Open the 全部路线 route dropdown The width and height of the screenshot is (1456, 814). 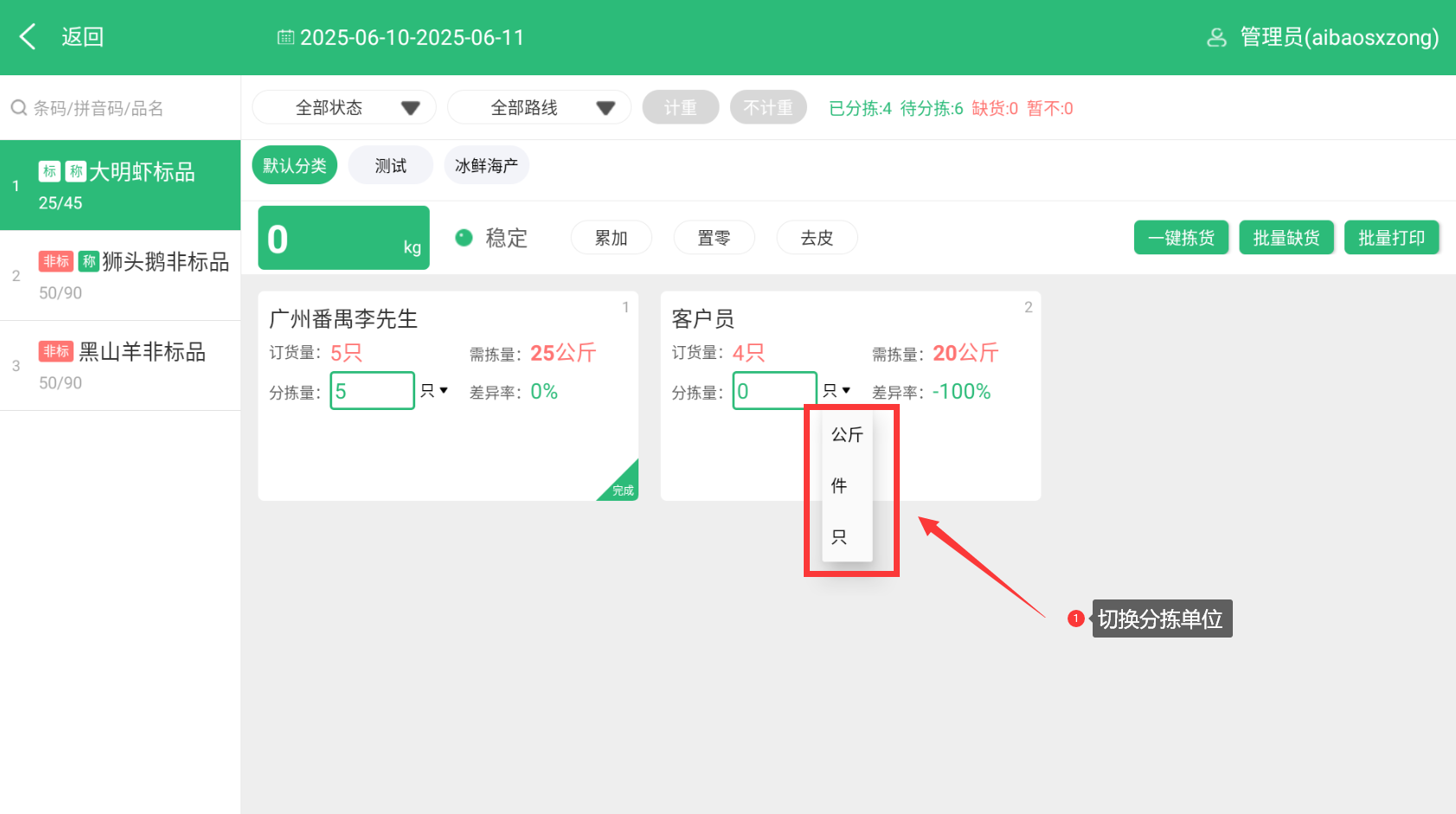[x=538, y=108]
